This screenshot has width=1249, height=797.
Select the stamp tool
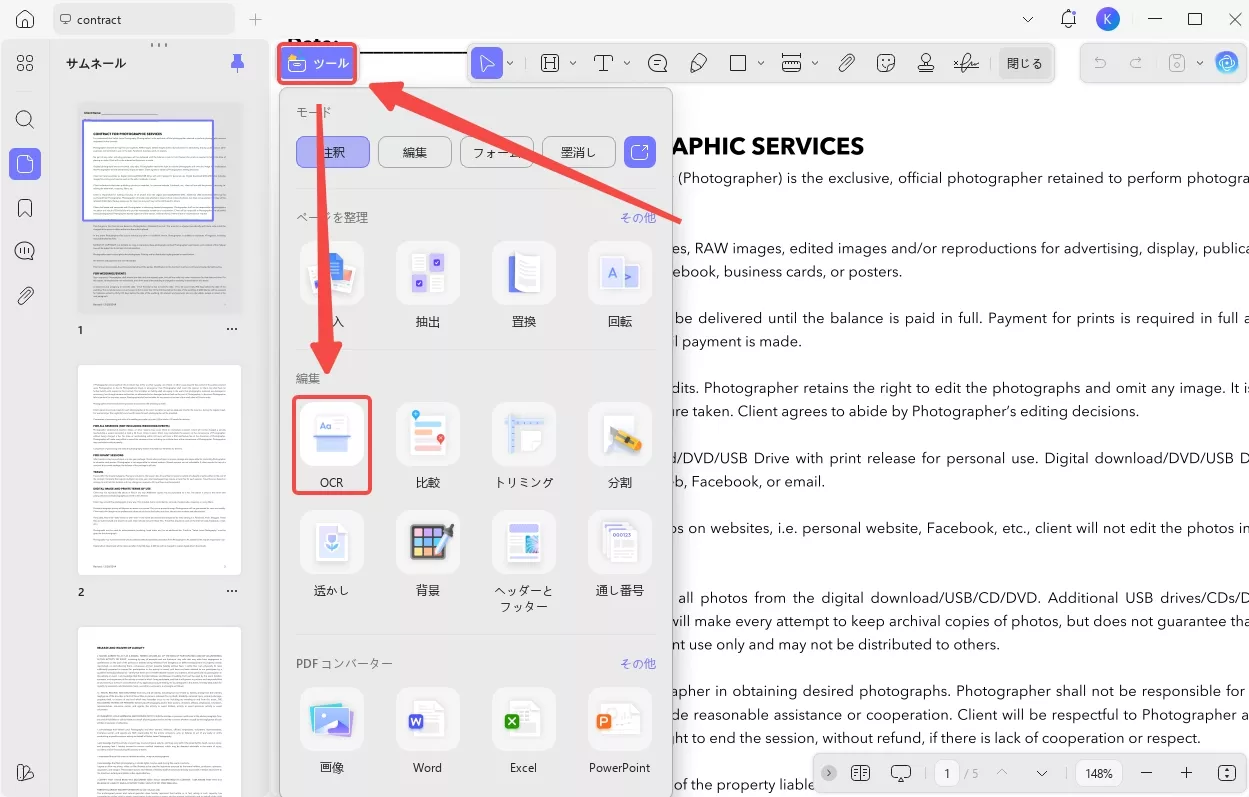(926, 63)
